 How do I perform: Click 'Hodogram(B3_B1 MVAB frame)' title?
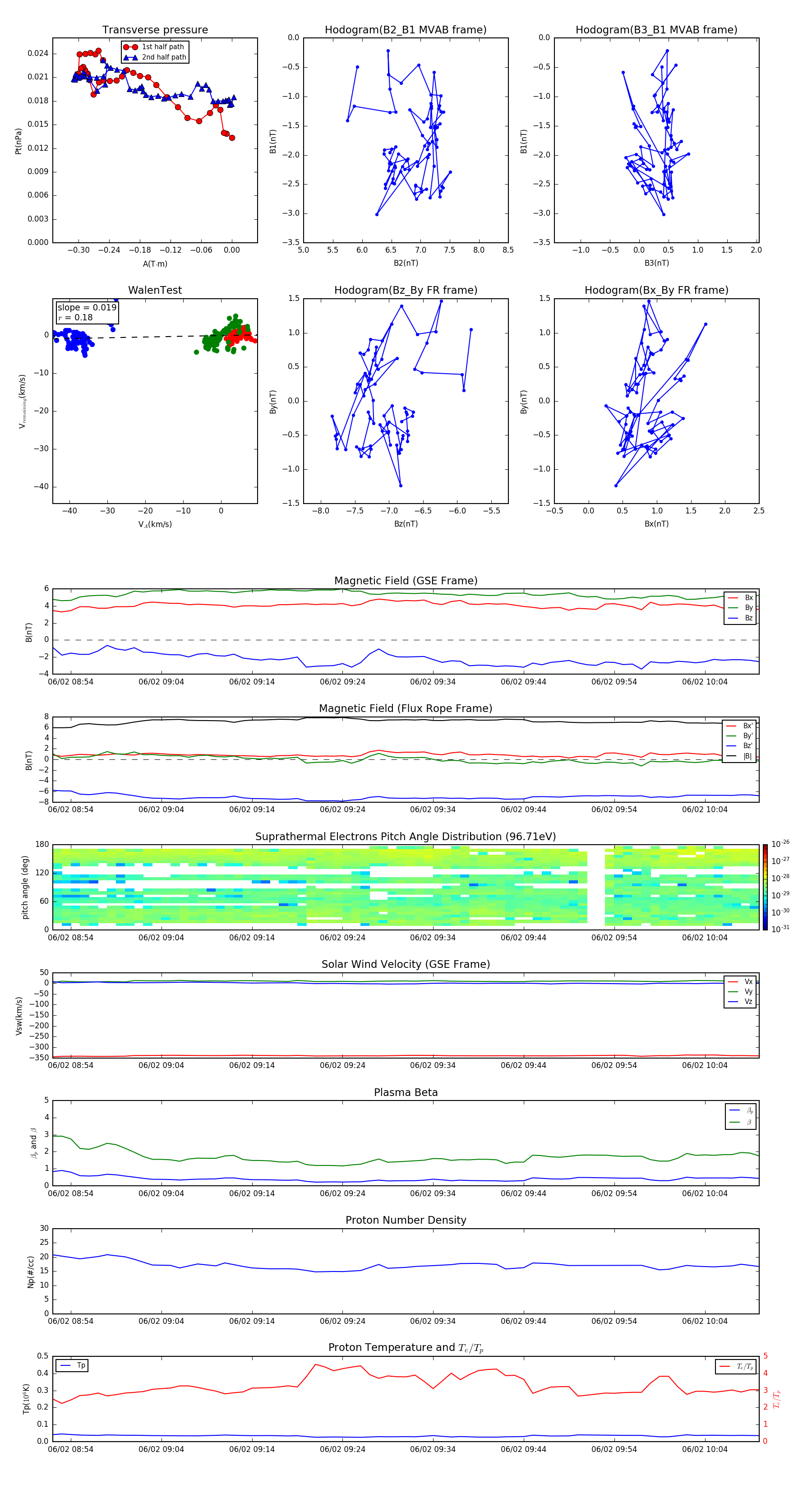(x=656, y=30)
